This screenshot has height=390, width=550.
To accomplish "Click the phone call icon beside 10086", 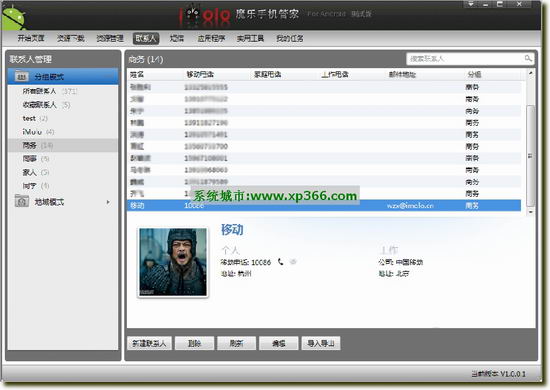I will 281,262.
